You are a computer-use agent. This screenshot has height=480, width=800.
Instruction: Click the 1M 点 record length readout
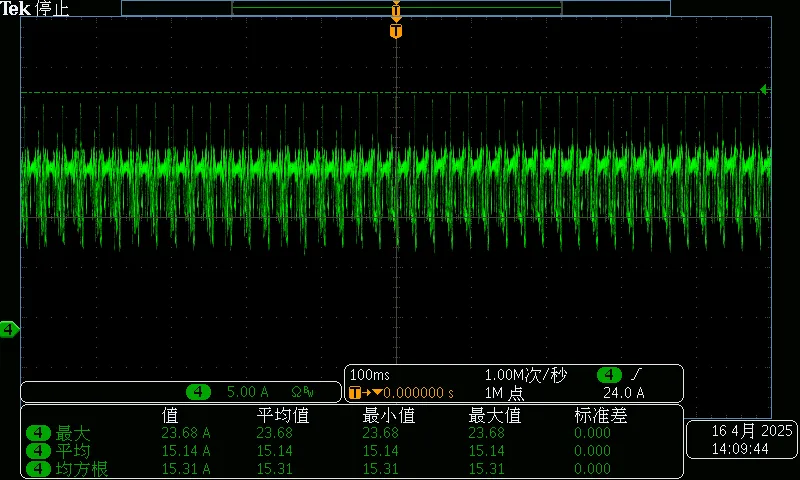(x=504, y=393)
